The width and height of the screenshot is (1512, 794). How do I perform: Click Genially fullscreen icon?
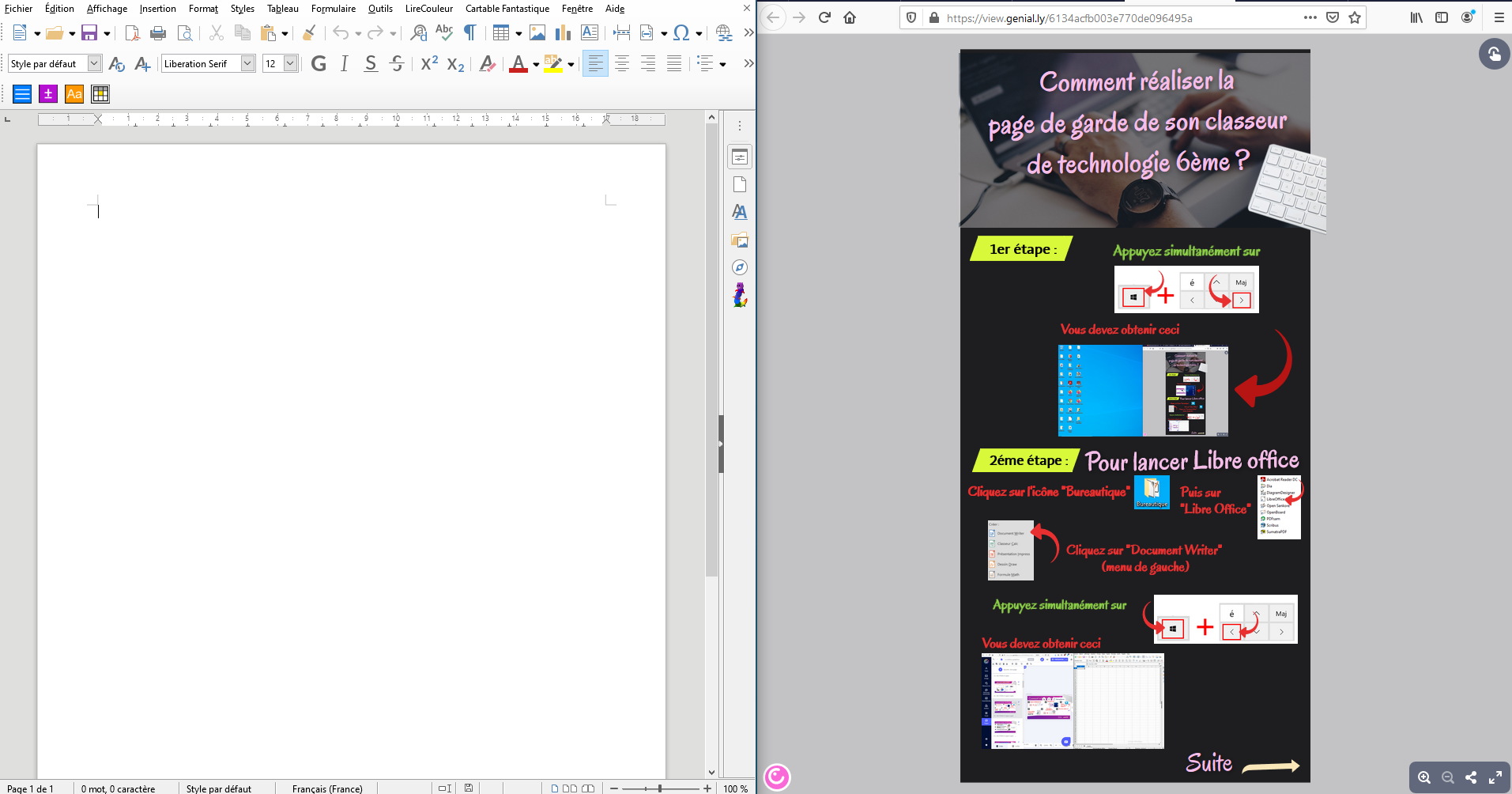tap(1495, 777)
